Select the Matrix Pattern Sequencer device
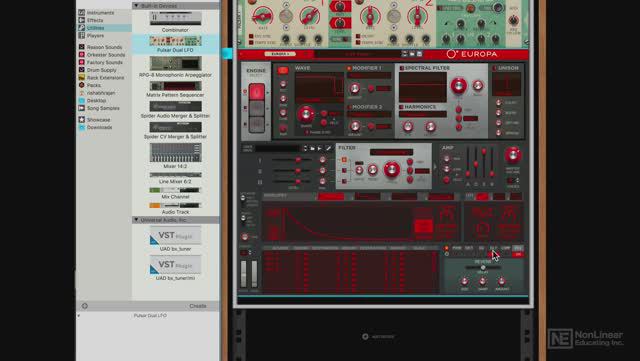 [x=175, y=89]
